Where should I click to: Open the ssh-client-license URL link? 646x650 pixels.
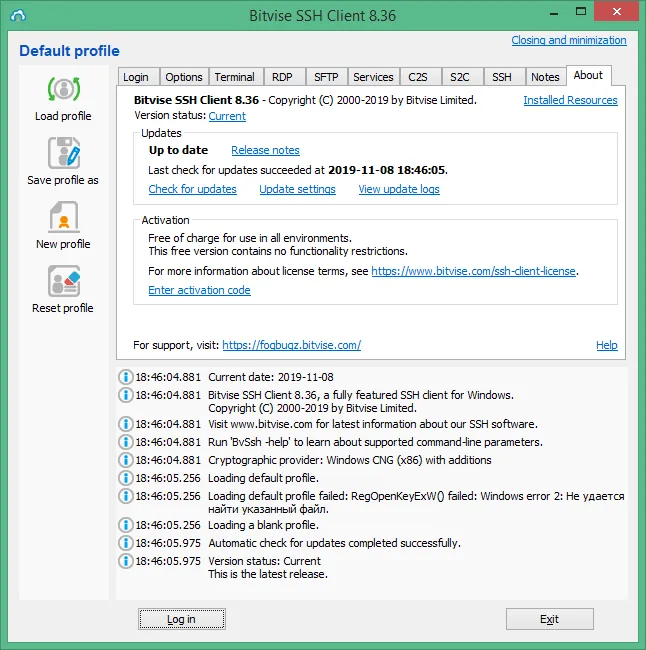pos(473,271)
